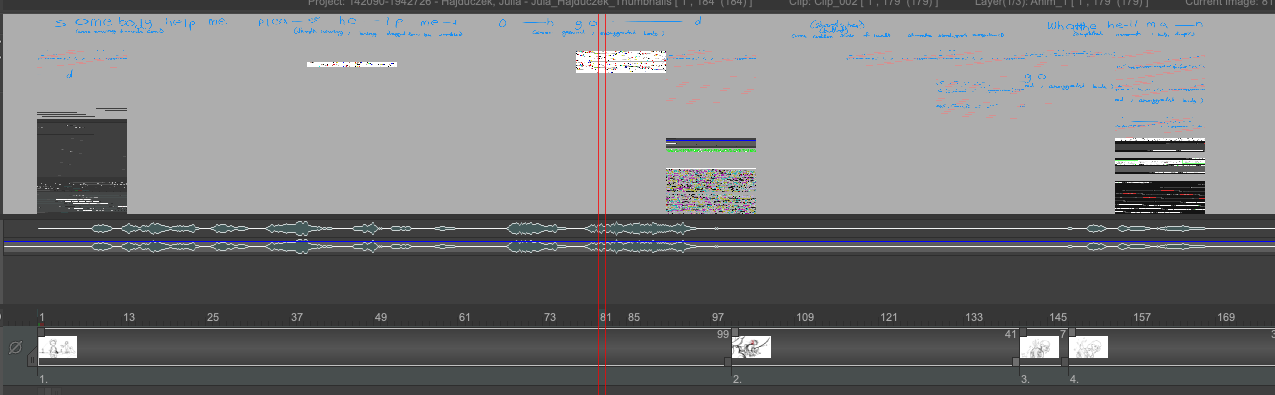Jump to frame 121 on the ruler
The image size is (1275, 395).
(x=889, y=317)
